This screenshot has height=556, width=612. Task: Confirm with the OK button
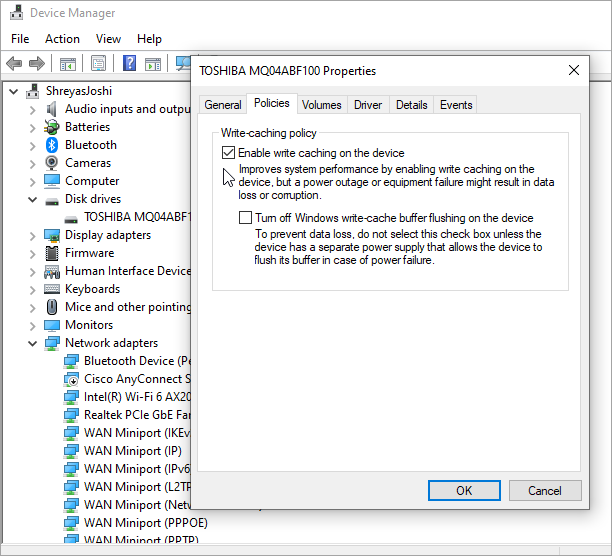(464, 490)
